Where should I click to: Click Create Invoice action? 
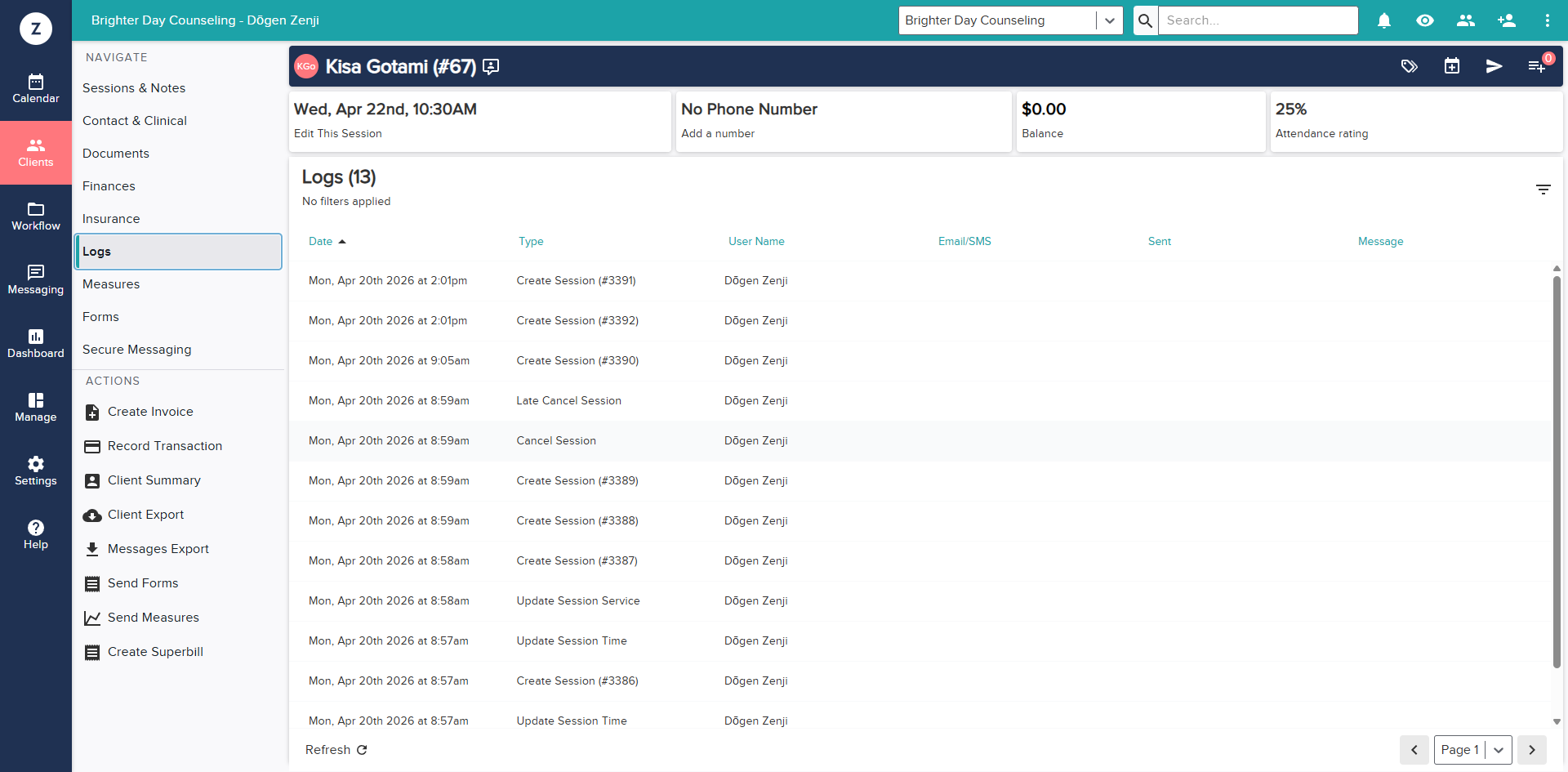[x=139, y=412]
